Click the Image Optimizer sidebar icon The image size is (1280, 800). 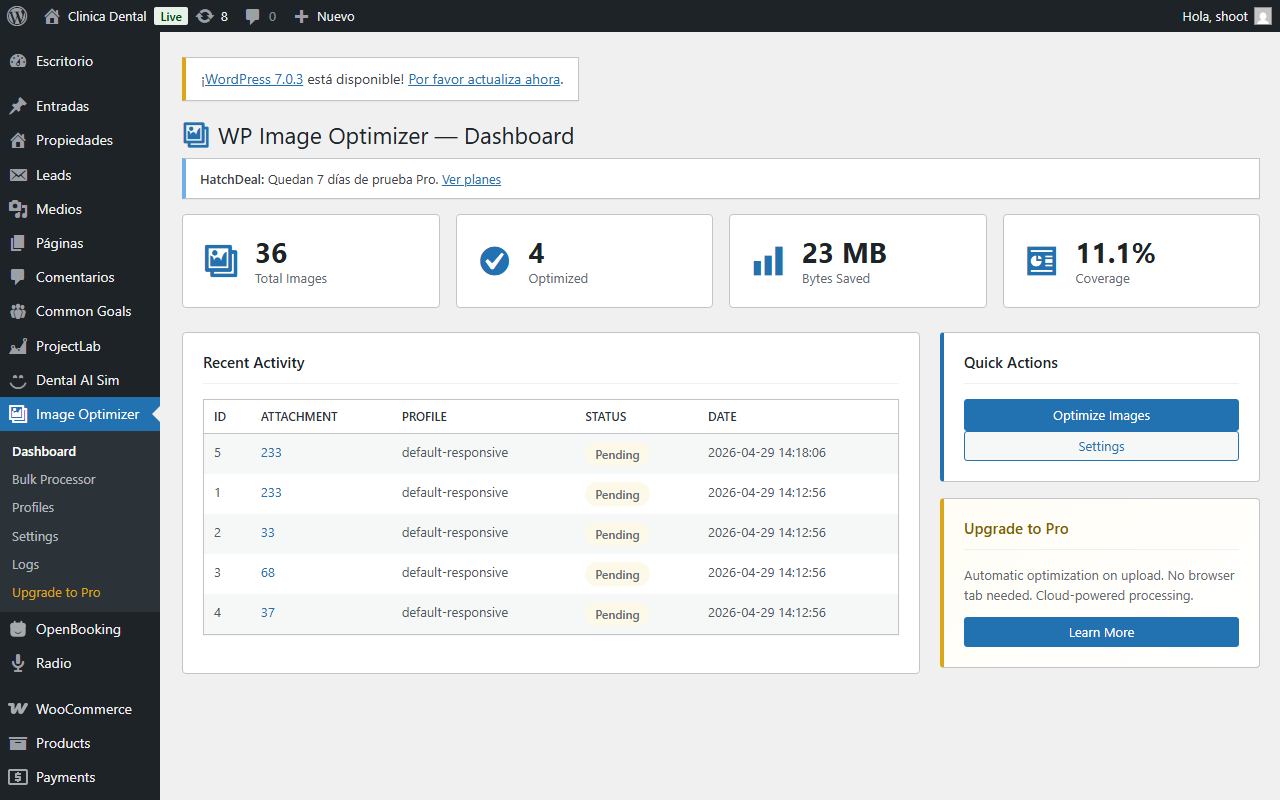point(18,414)
